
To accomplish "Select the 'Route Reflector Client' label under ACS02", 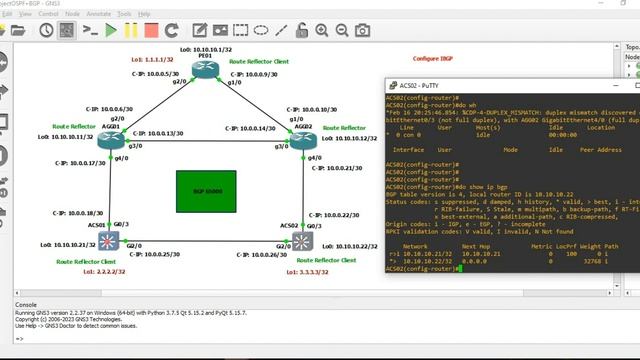I will 326,260.
